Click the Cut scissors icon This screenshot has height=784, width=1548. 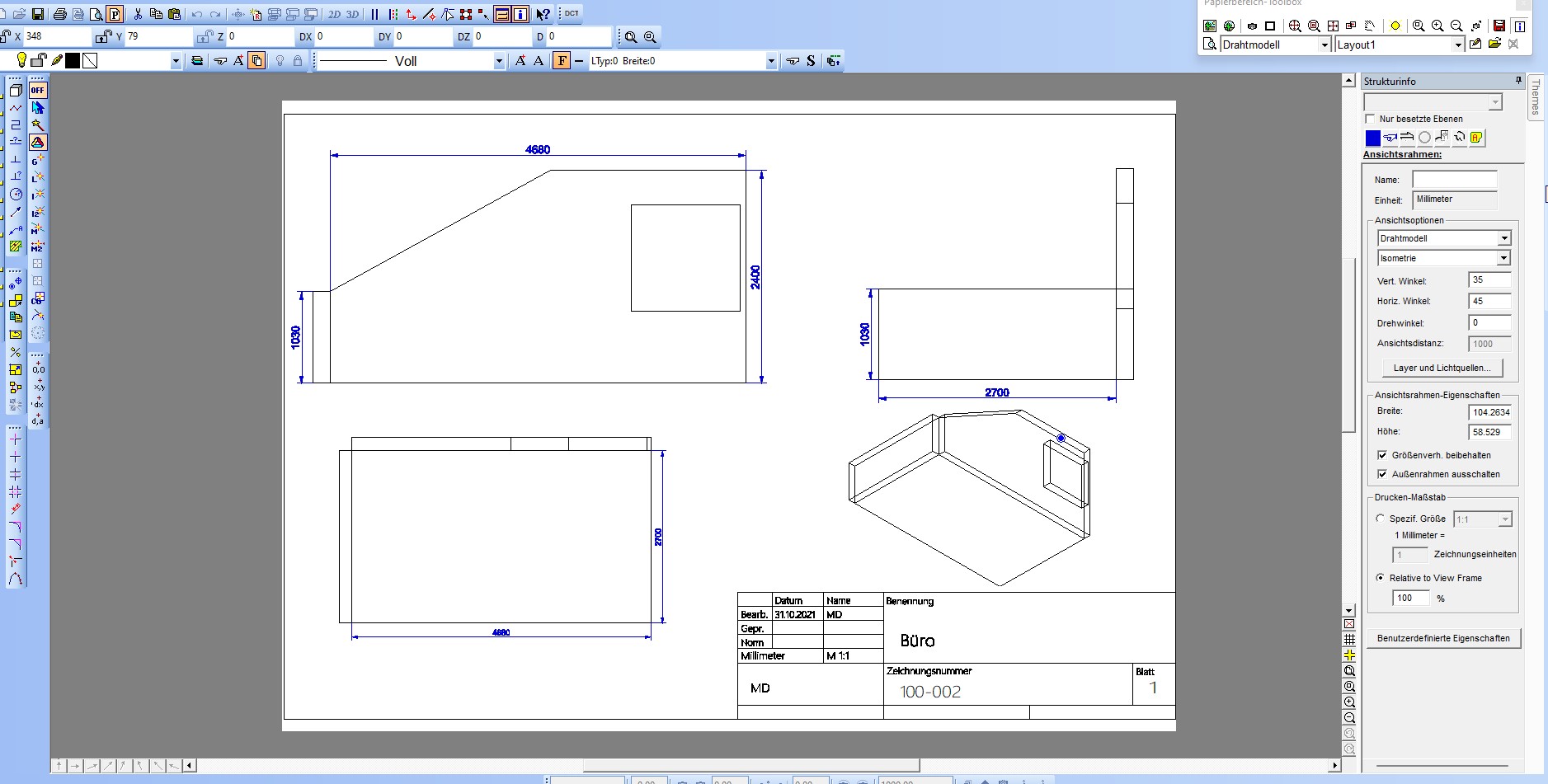point(138,14)
